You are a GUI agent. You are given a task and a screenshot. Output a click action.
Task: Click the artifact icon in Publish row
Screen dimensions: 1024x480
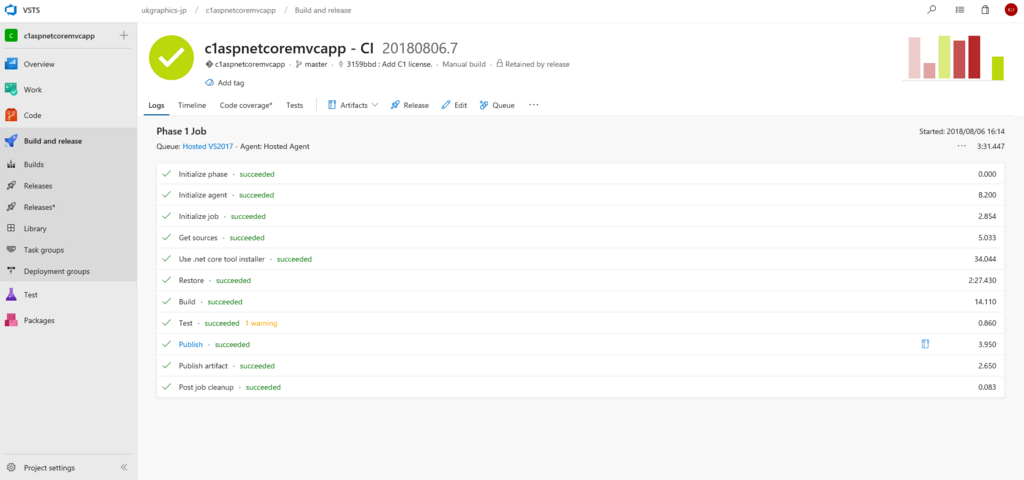(x=925, y=344)
